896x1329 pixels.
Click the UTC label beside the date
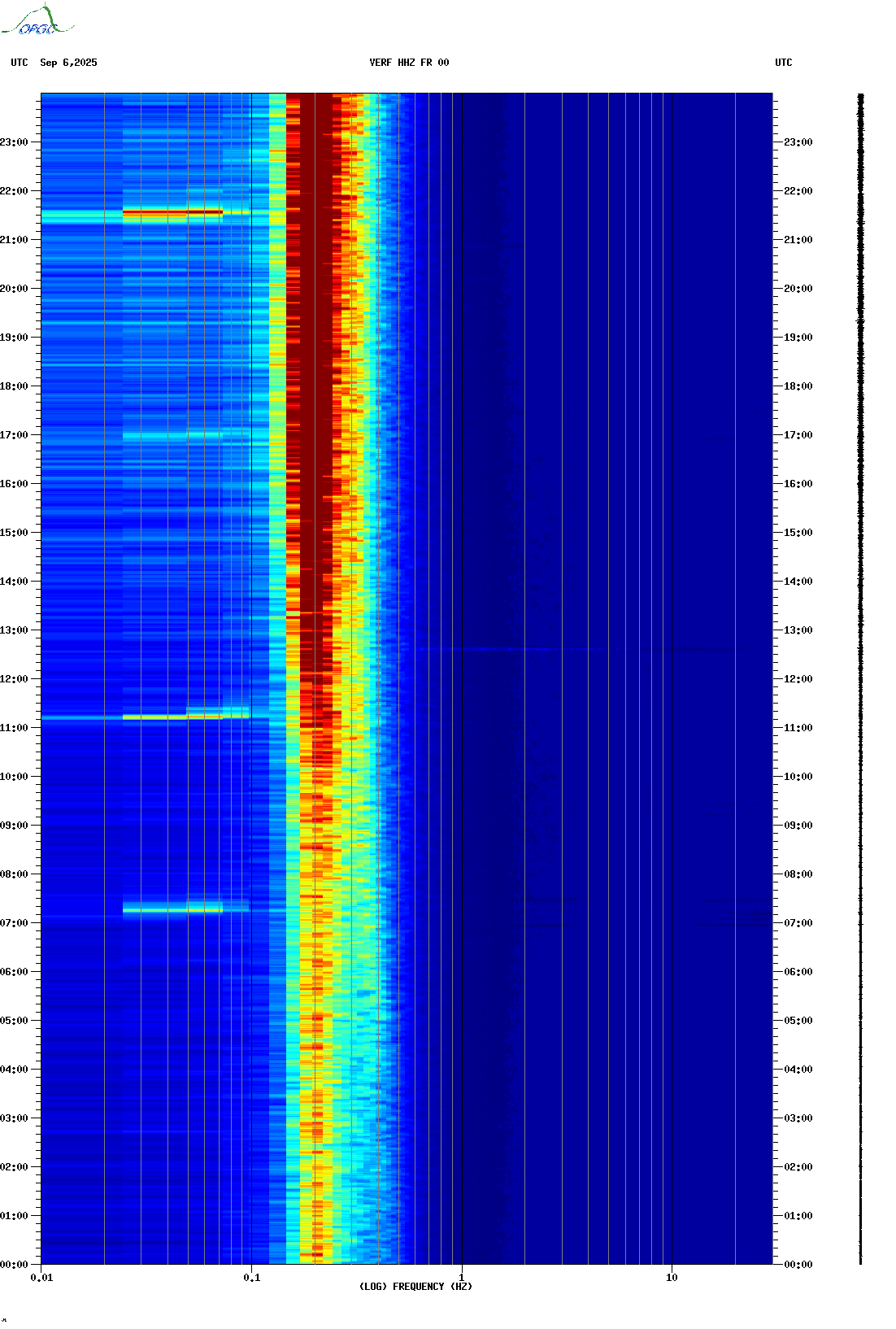pos(20,63)
